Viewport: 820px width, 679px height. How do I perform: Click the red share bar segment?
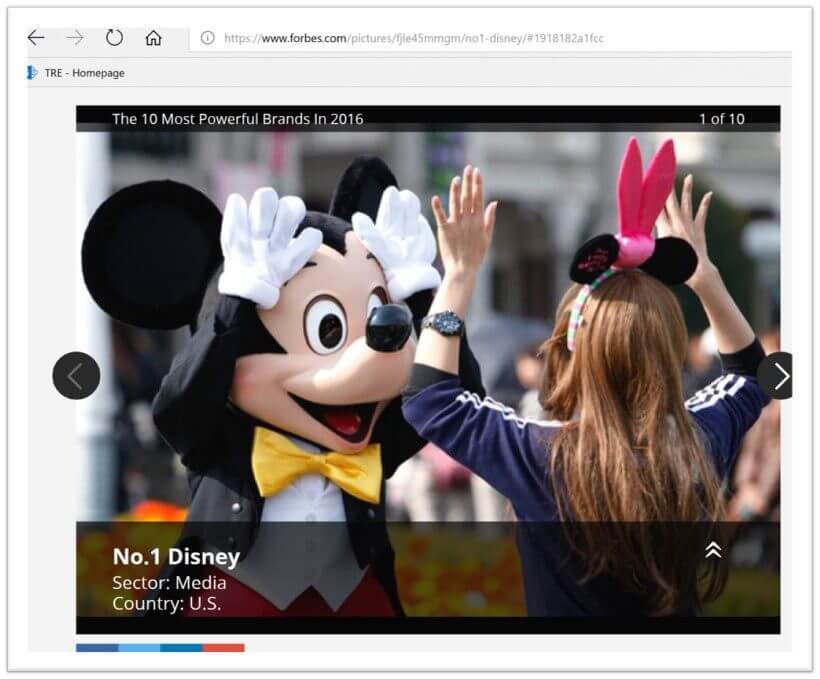pos(223,648)
